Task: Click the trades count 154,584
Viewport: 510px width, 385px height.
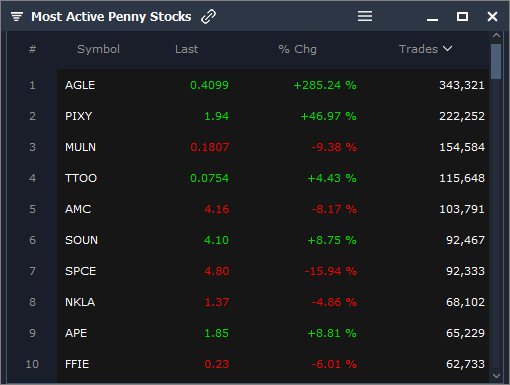Action: point(462,147)
